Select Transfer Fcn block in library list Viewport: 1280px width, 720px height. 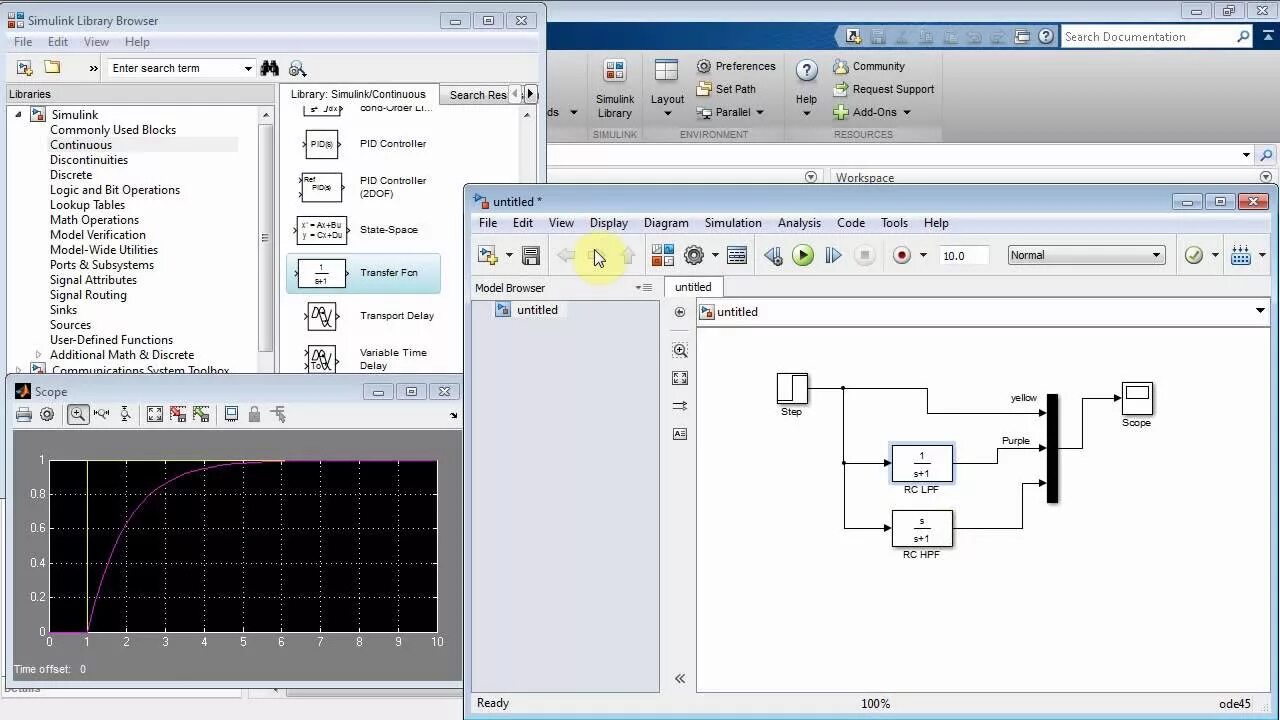coord(363,273)
